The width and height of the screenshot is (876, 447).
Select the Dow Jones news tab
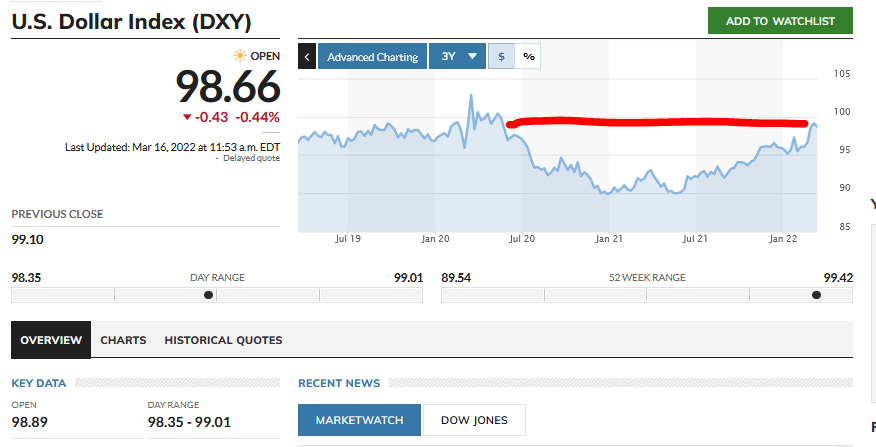(x=474, y=420)
